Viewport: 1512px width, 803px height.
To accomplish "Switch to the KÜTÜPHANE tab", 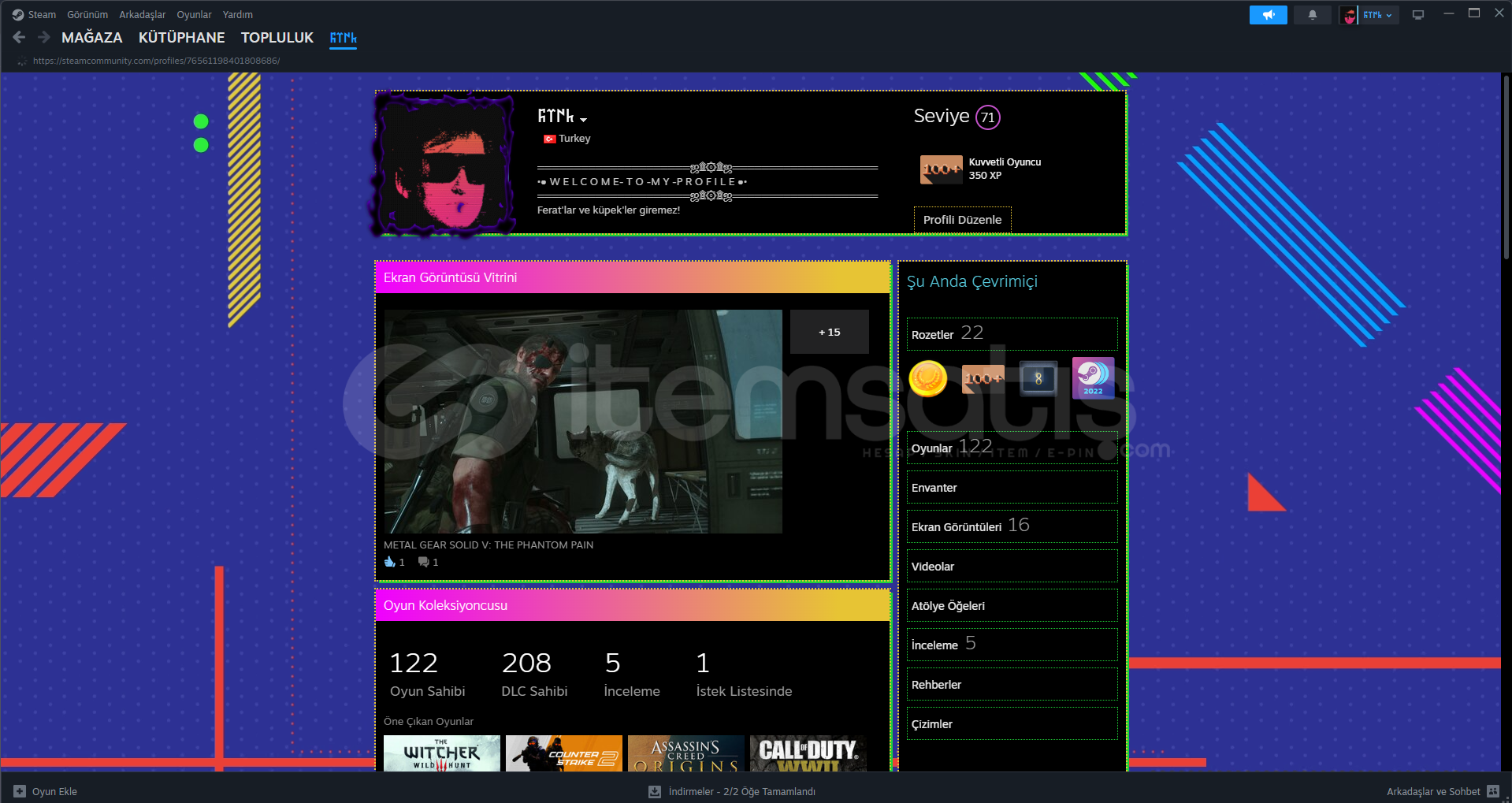I will point(181,38).
